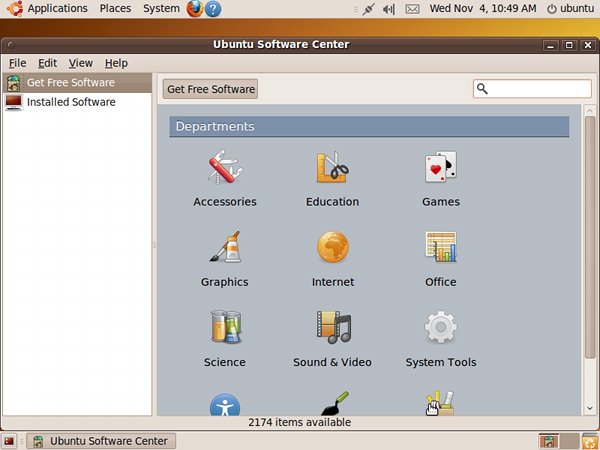This screenshot has width=600, height=450.
Task: Open the File menu
Action: (x=18, y=63)
